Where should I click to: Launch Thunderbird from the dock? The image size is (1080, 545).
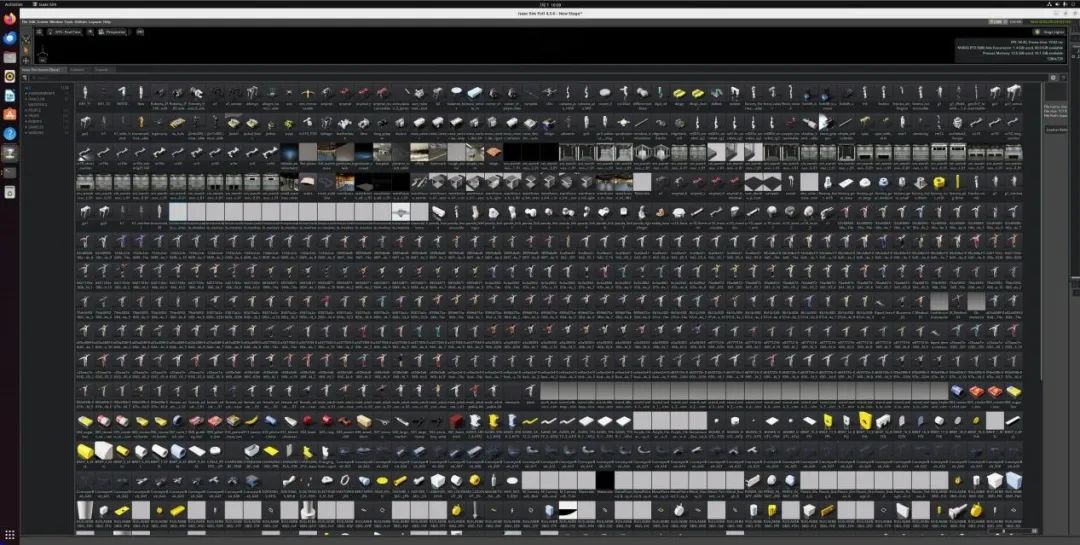click(10, 39)
